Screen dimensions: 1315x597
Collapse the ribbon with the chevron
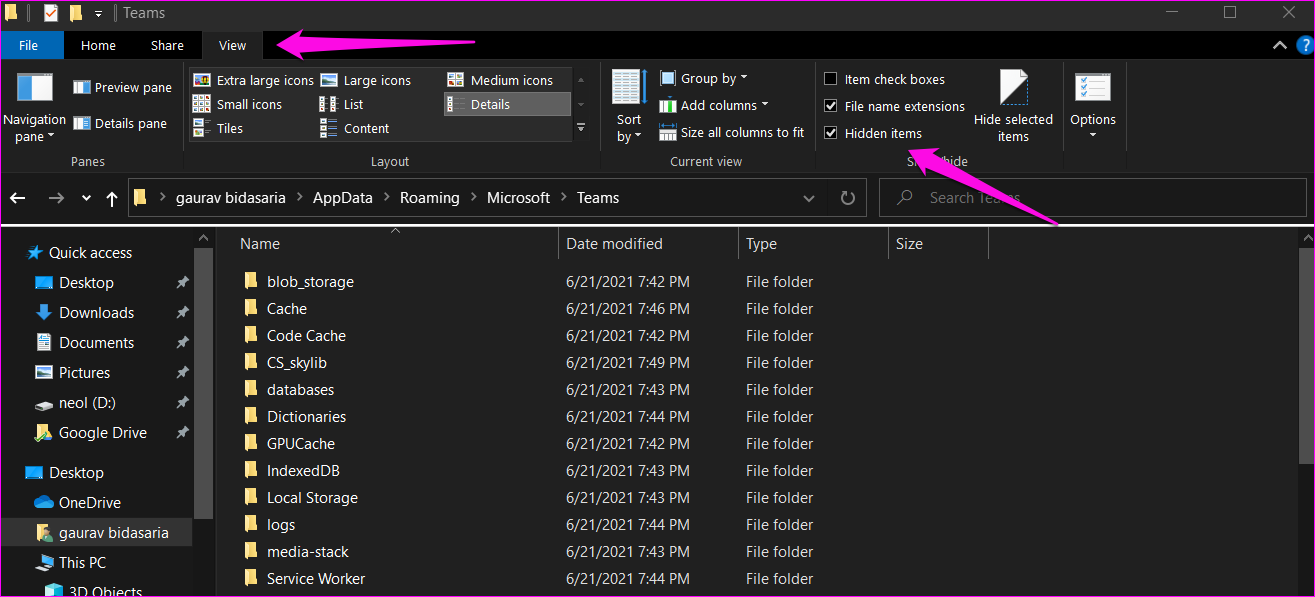[x=1280, y=45]
